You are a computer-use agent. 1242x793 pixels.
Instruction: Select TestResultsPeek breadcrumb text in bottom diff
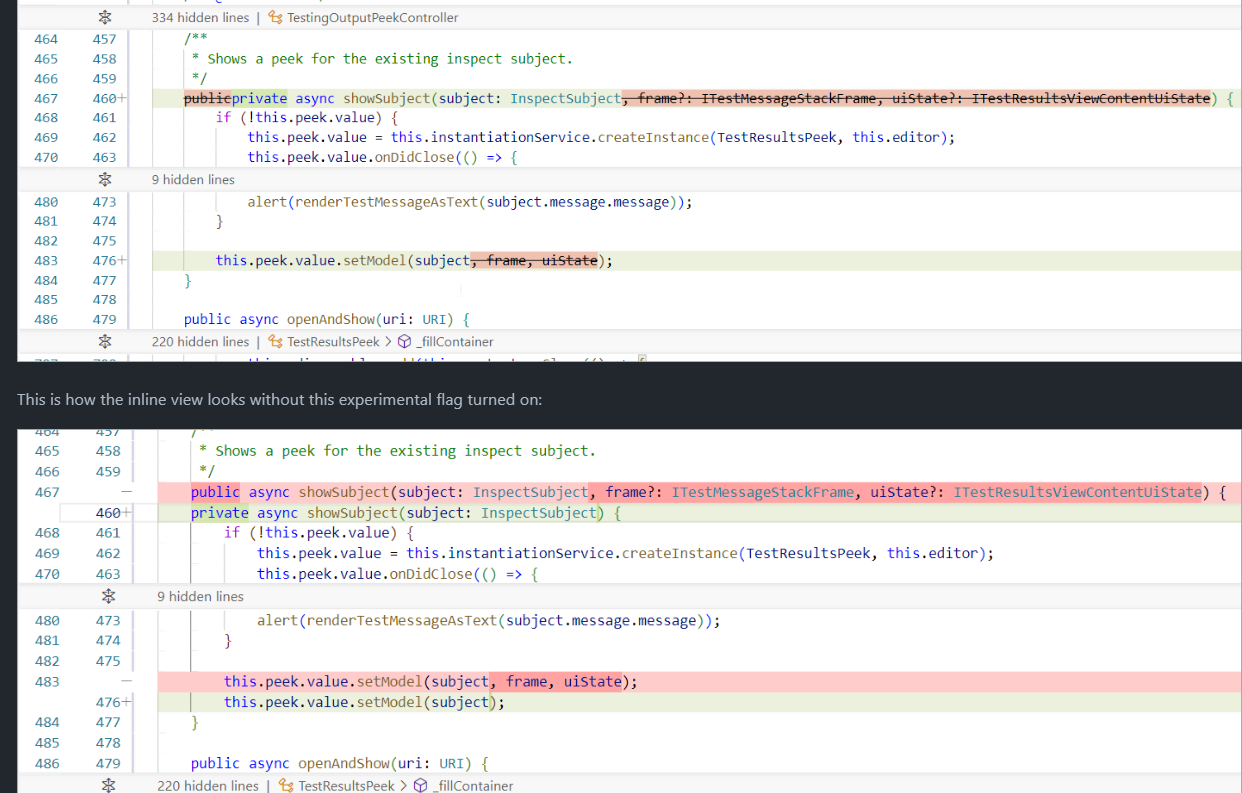coord(346,786)
